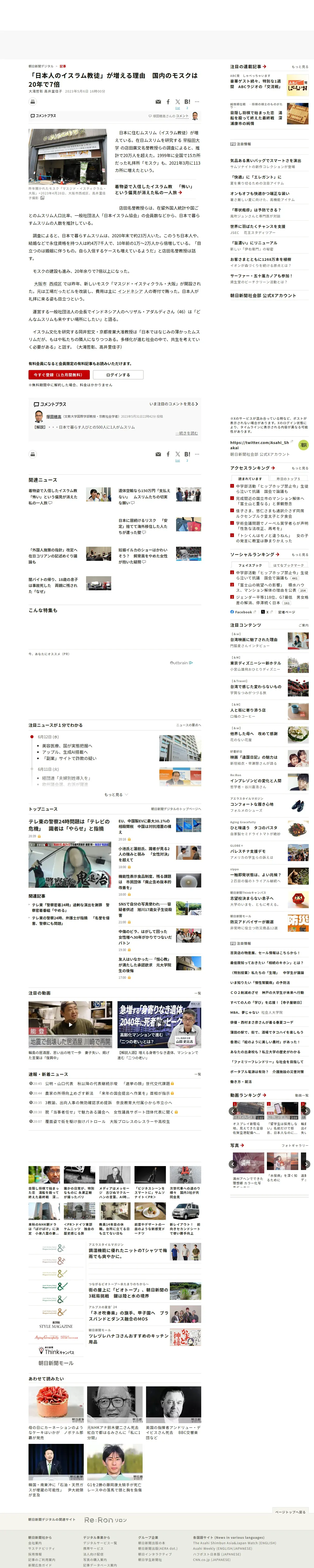The image size is (314, 1568).
Task: Open 記事 breadcrumb link
Action: click(63, 66)
